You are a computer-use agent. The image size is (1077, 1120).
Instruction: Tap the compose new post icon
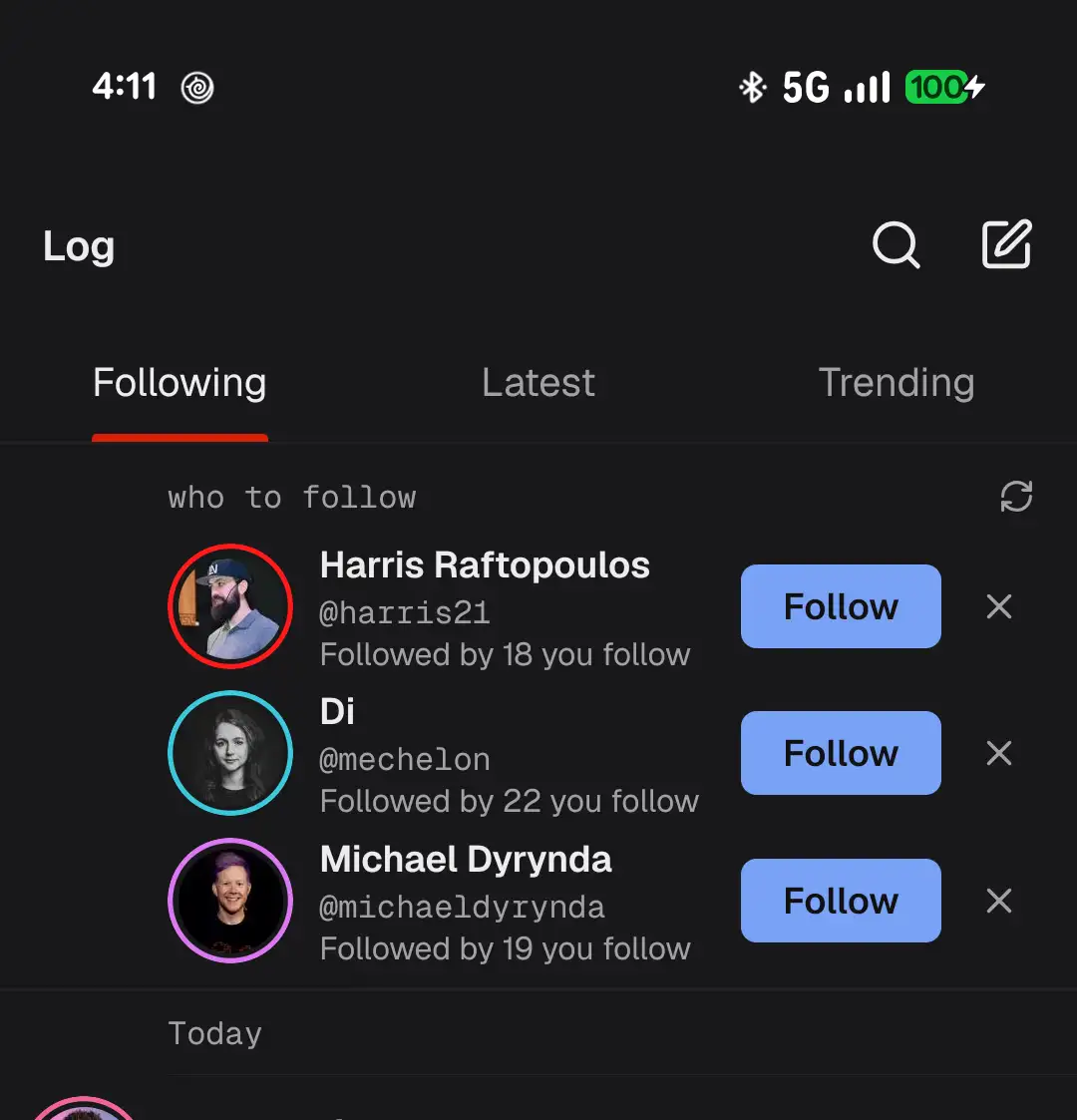1007,244
